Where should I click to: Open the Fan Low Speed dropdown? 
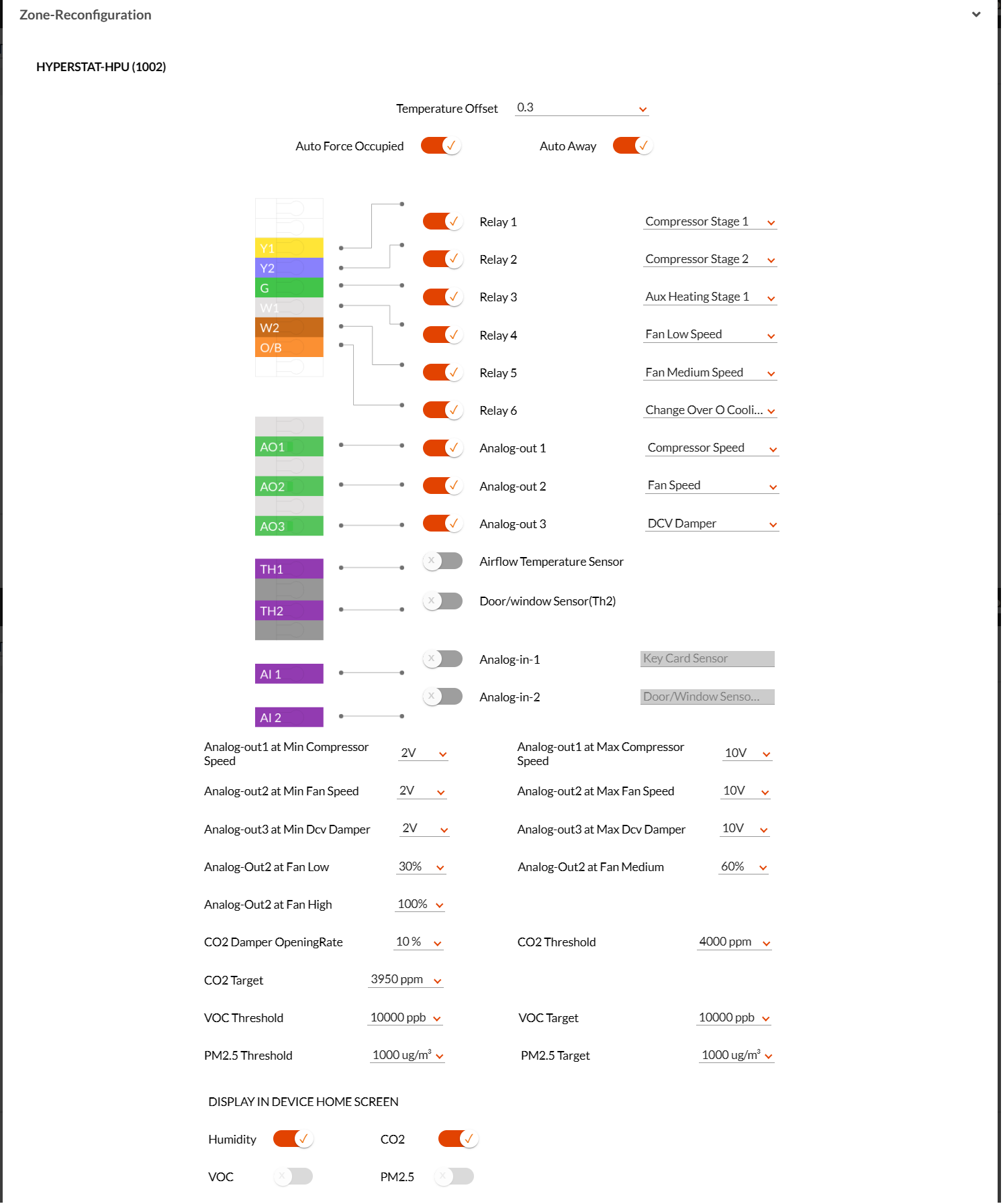click(x=710, y=335)
